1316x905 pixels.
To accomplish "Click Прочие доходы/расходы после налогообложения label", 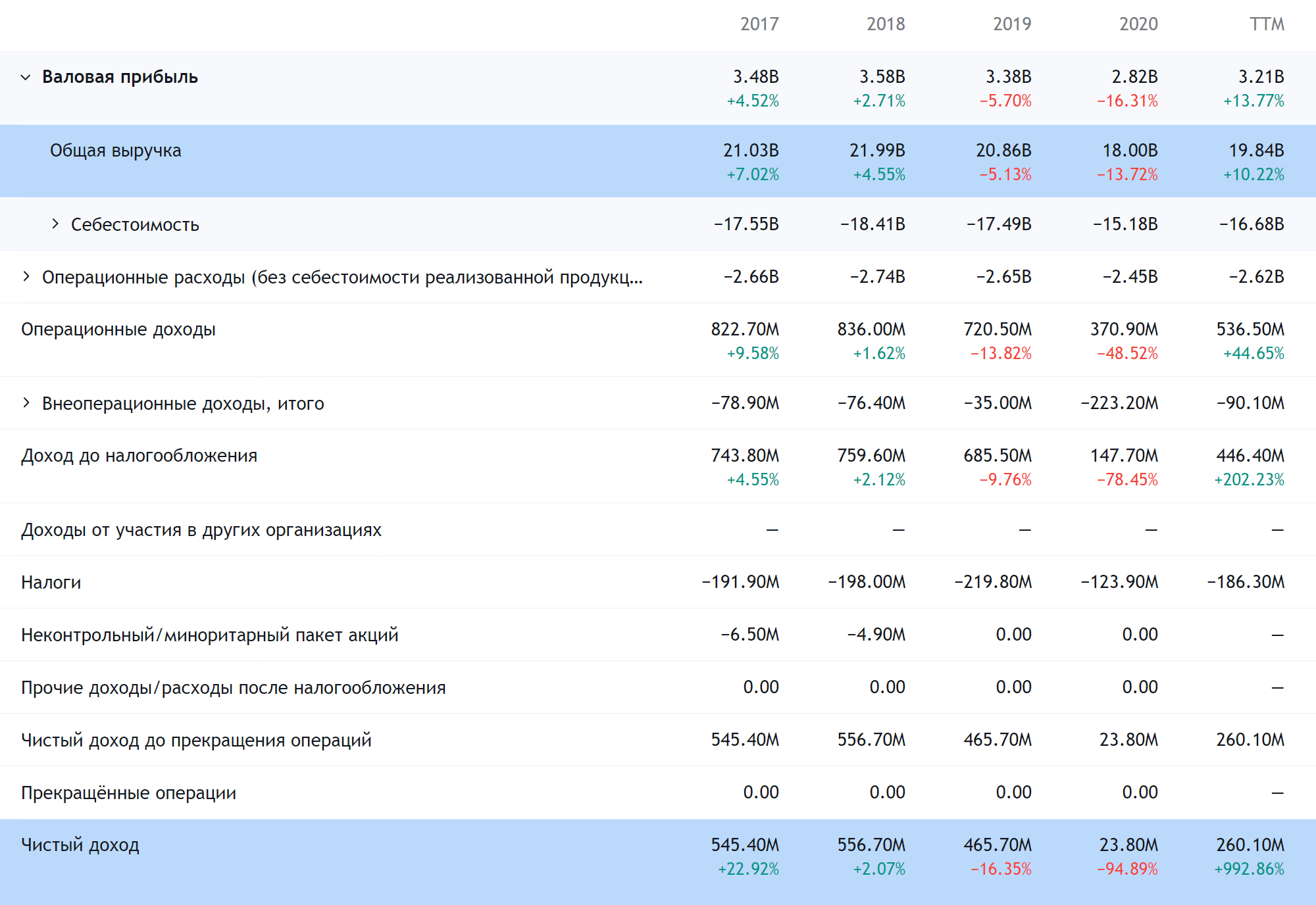I will pos(234,687).
